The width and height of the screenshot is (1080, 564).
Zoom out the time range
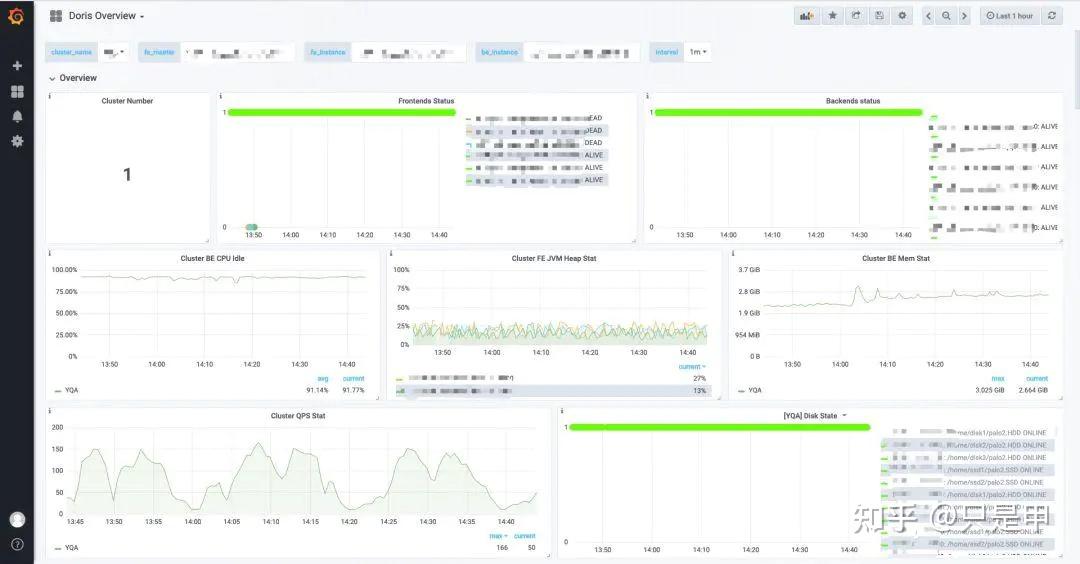(946, 16)
